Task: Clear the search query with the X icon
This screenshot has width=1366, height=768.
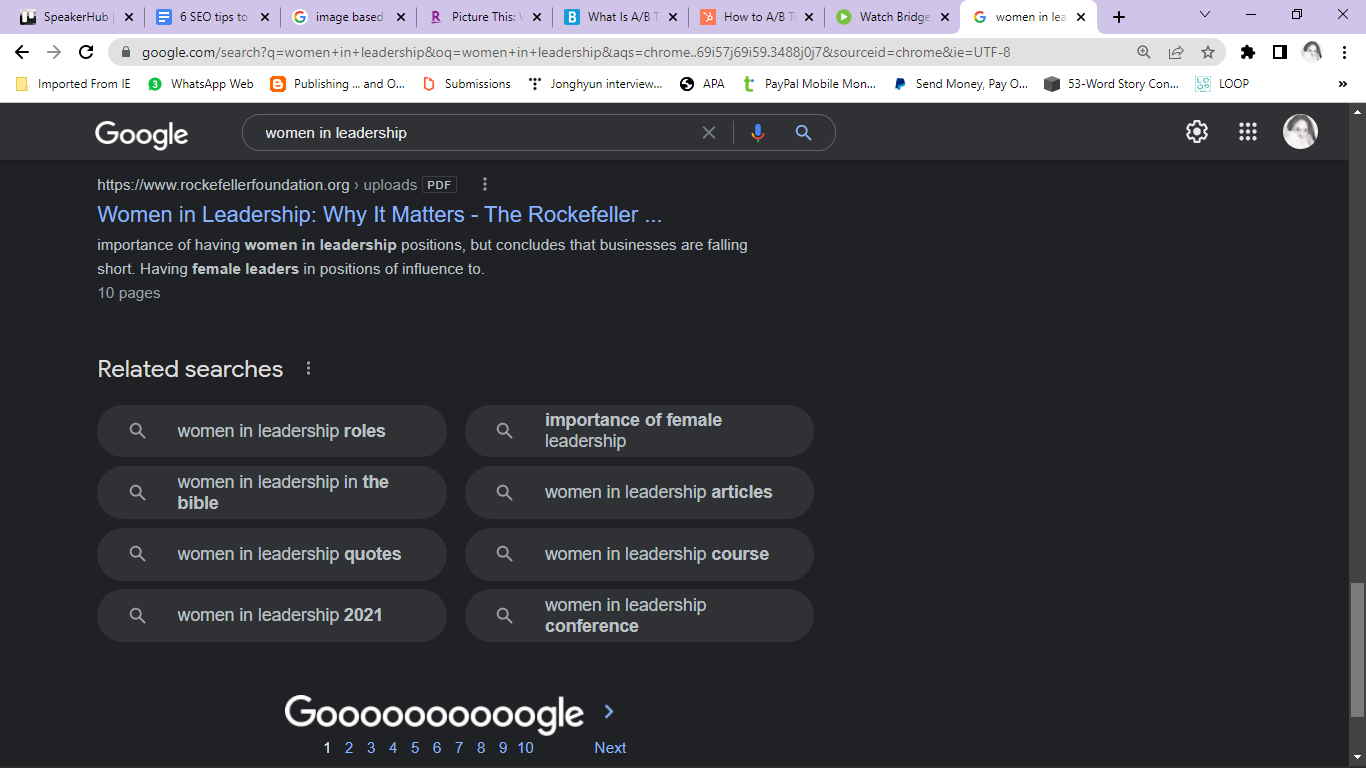Action: tap(709, 132)
